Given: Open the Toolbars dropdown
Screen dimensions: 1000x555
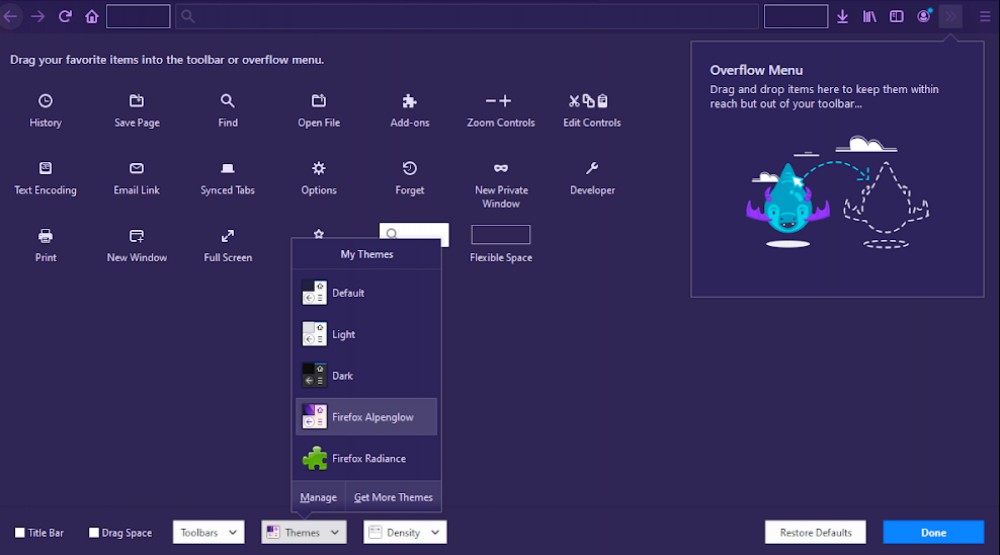Looking at the screenshot, I should [209, 532].
